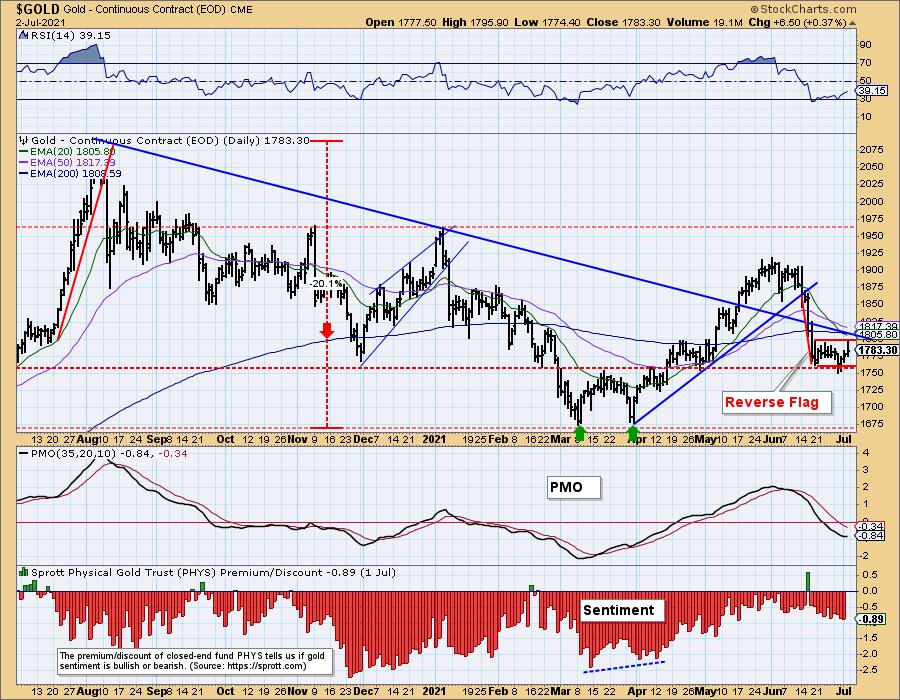Click the 1783.30 current price tag
Viewport: 900px width, 700px height.
[877, 350]
